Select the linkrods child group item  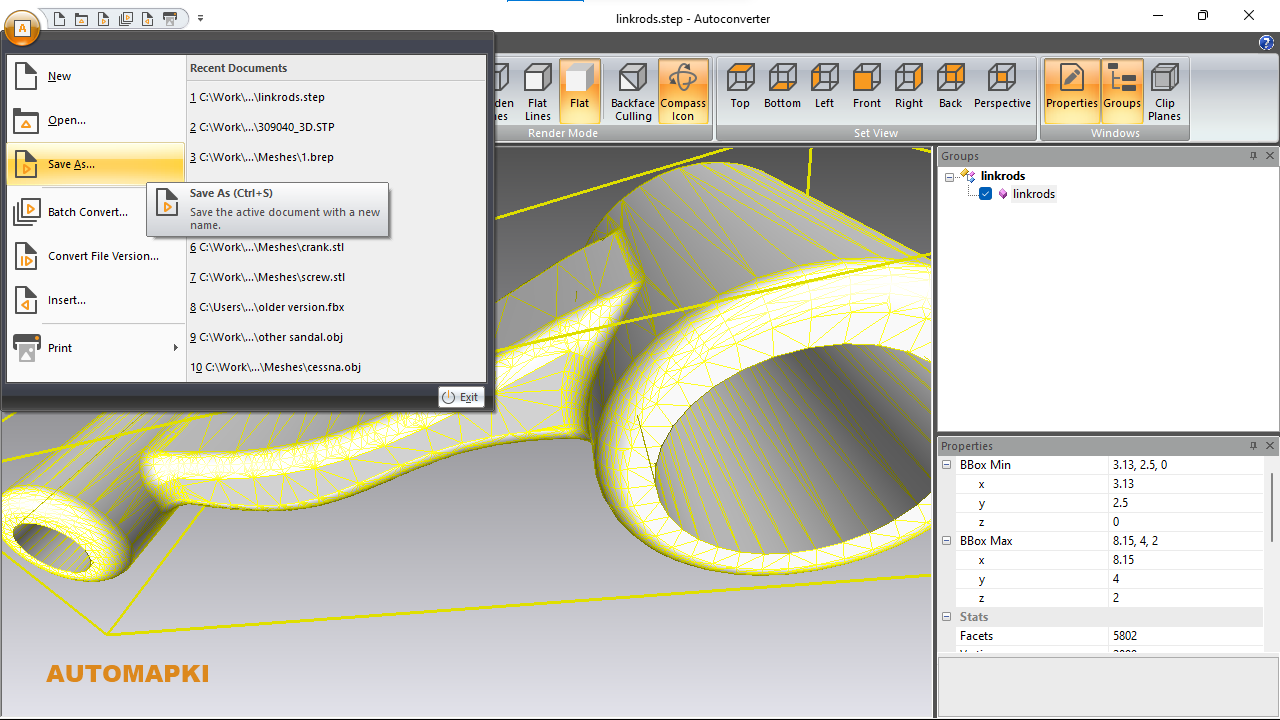(1034, 194)
